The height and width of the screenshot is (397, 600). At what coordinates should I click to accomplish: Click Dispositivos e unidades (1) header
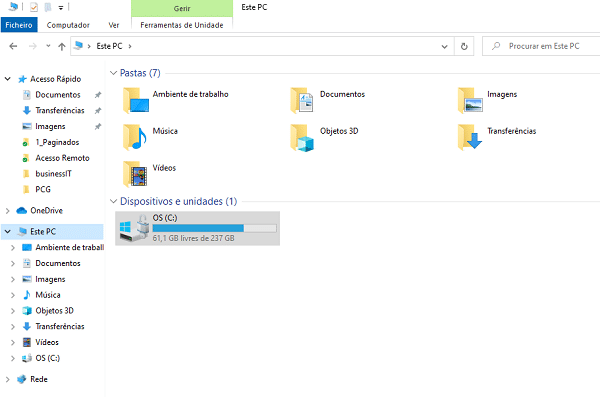(x=179, y=201)
